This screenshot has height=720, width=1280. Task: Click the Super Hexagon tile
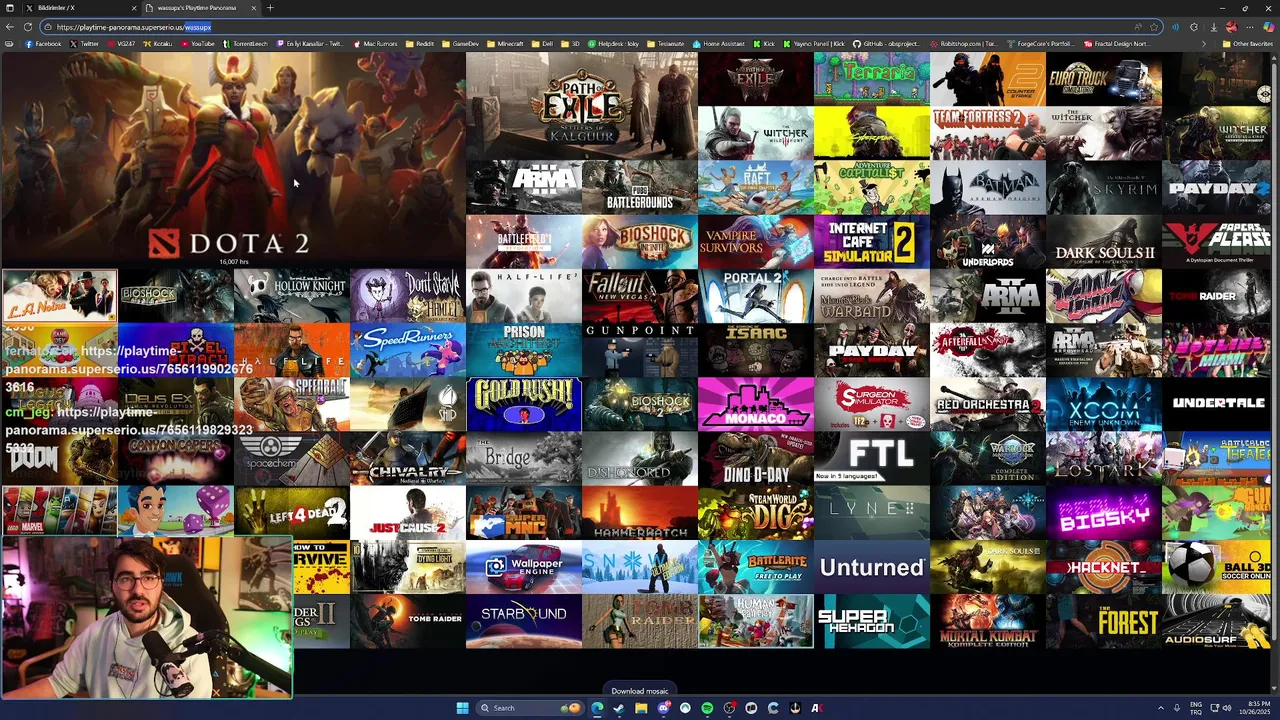point(872,620)
